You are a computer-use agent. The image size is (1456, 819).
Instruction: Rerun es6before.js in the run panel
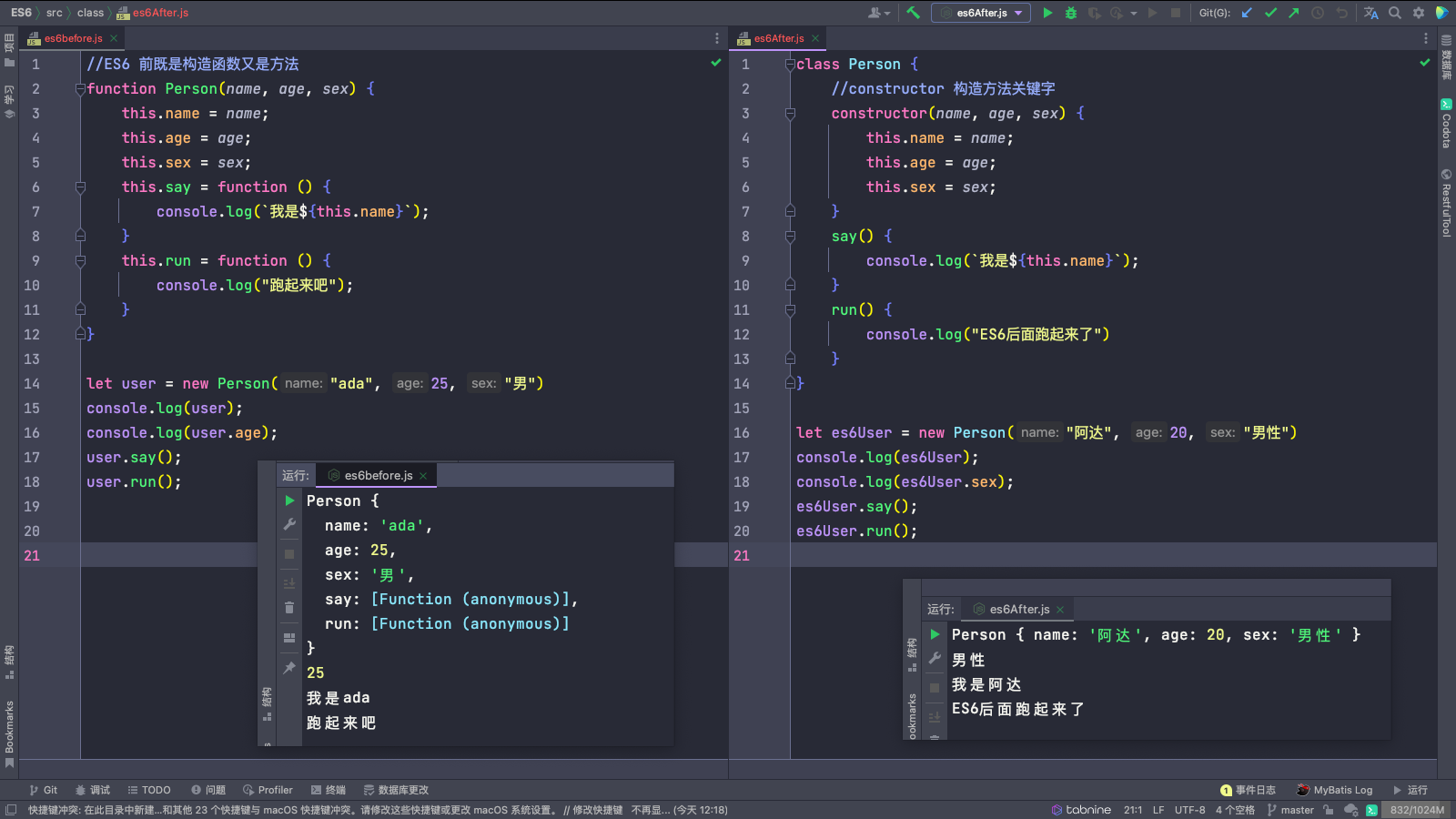289,500
